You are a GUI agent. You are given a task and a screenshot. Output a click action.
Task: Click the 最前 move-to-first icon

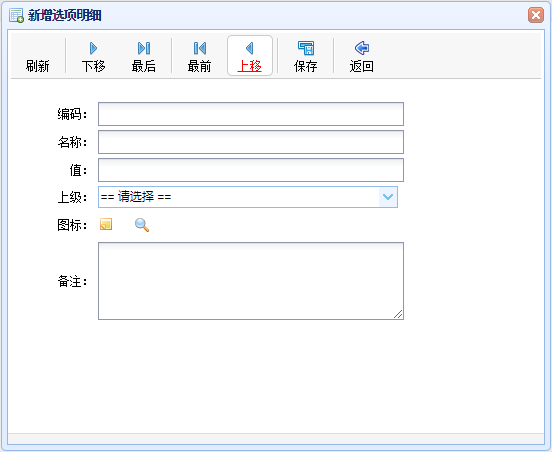coord(200,48)
